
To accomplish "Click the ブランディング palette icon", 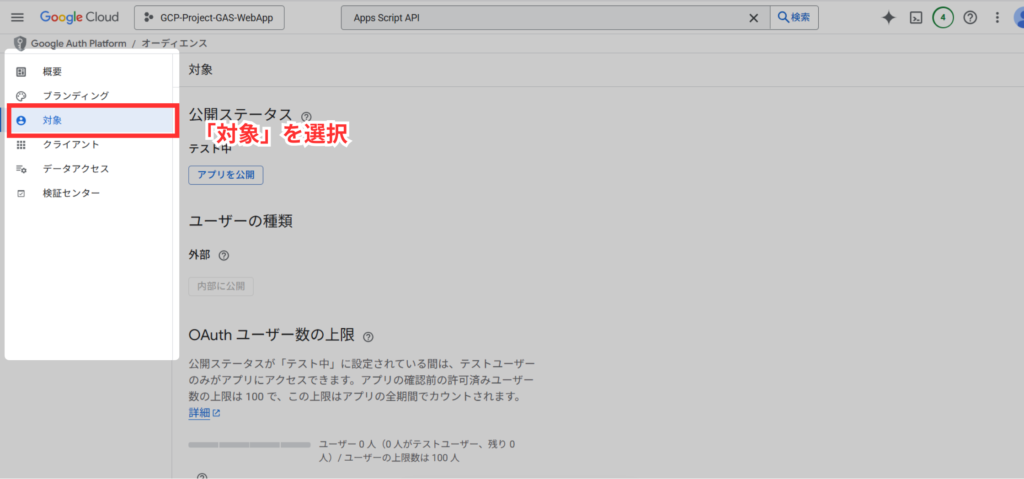I will (x=21, y=96).
